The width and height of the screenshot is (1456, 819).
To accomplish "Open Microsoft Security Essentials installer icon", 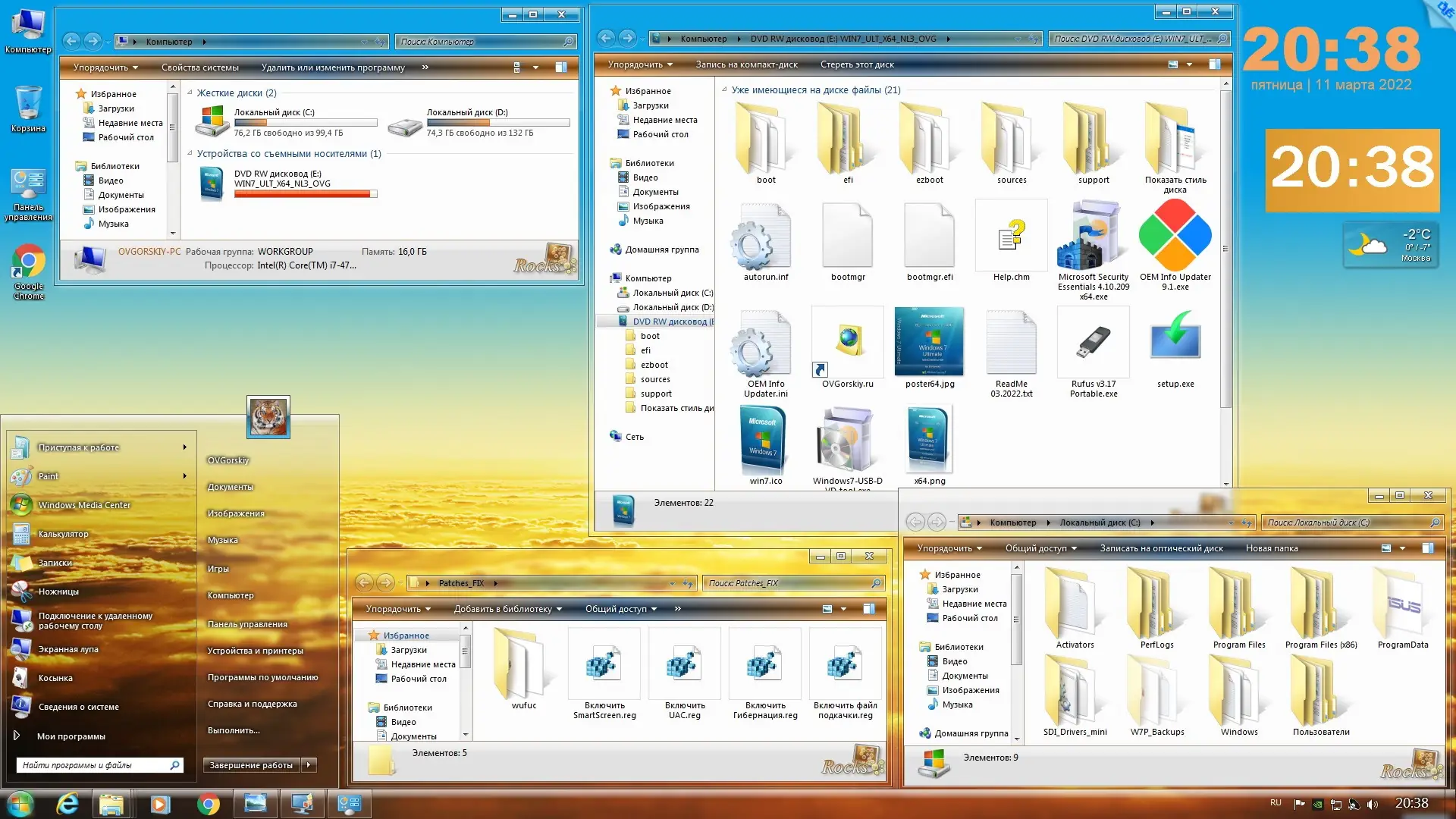I will [1093, 237].
